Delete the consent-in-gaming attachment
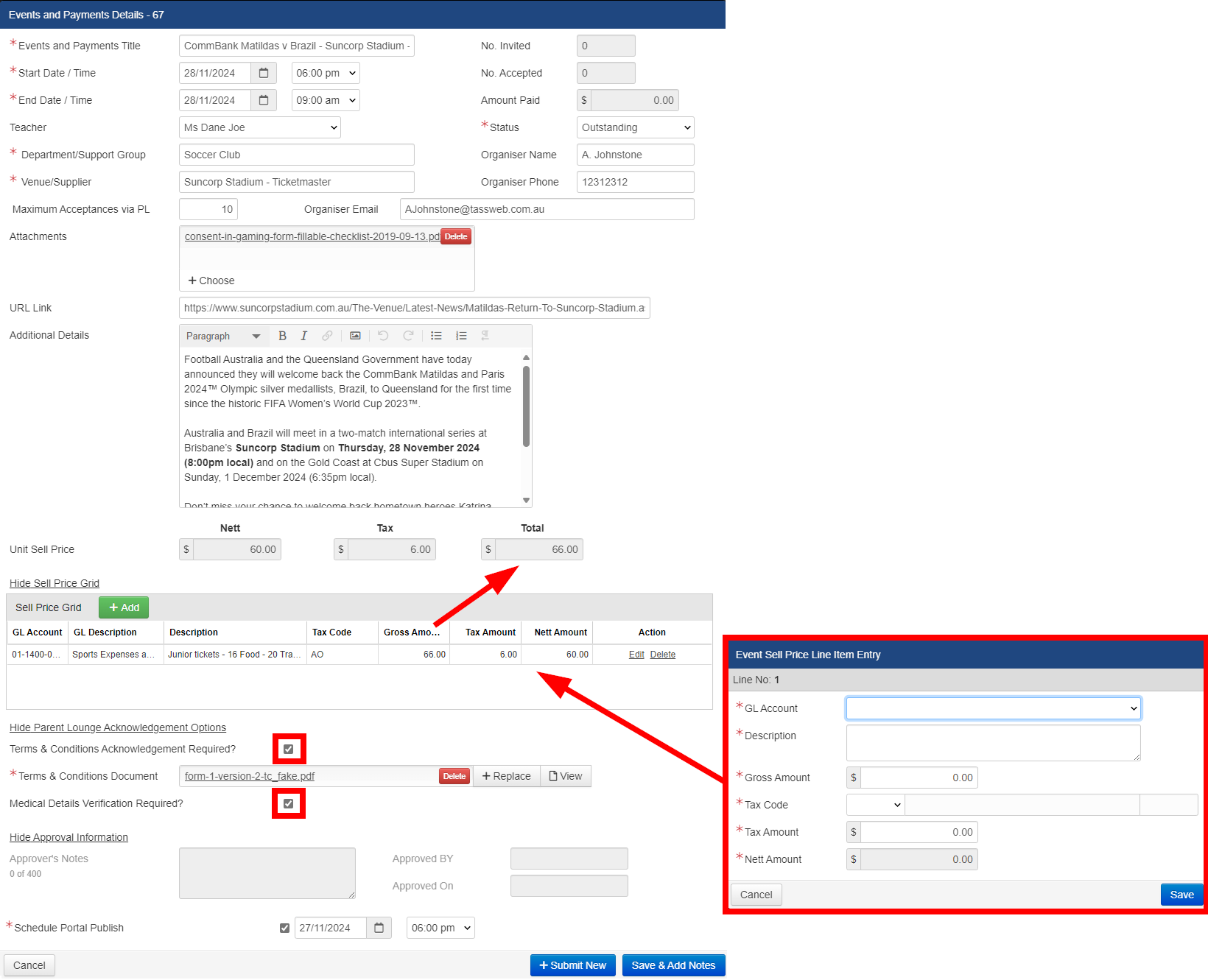 [456, 236]
